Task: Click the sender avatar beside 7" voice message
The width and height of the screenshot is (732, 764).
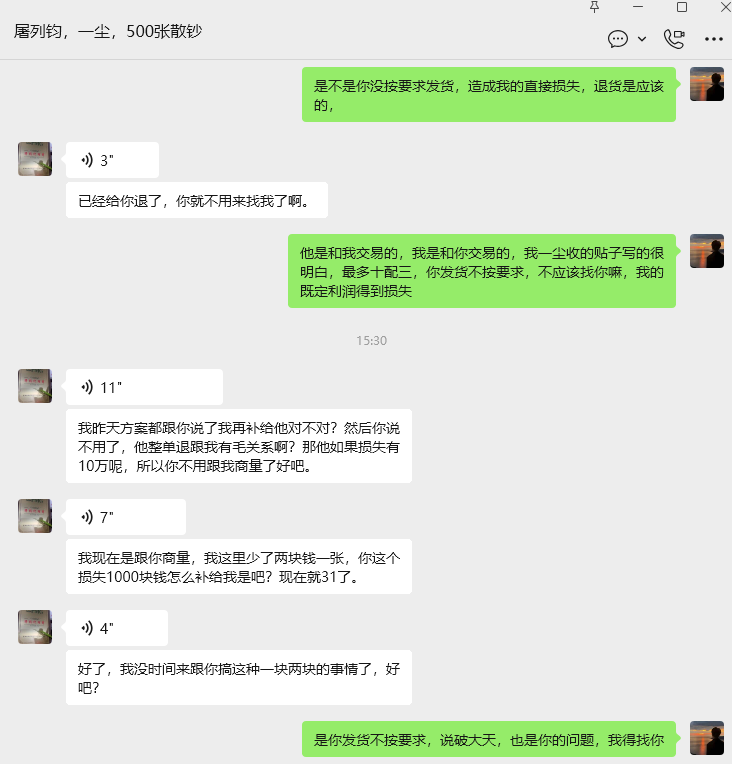Action: [x=35, y=516]
